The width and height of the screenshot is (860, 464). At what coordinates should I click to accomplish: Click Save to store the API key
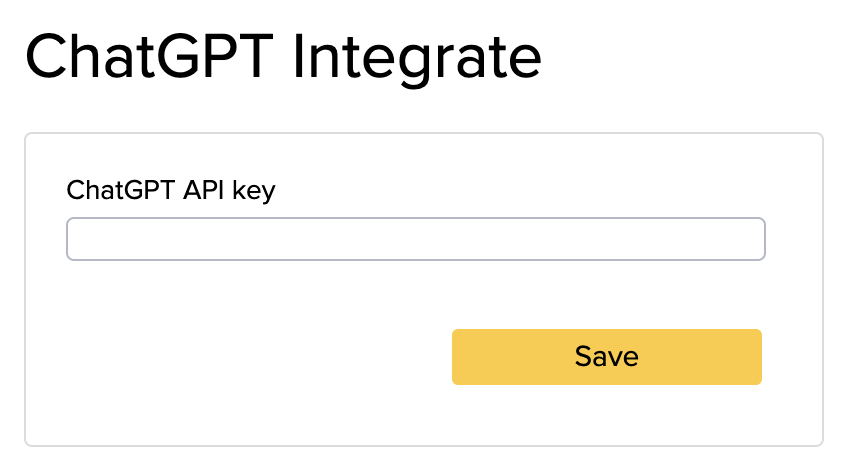[606, 357]
